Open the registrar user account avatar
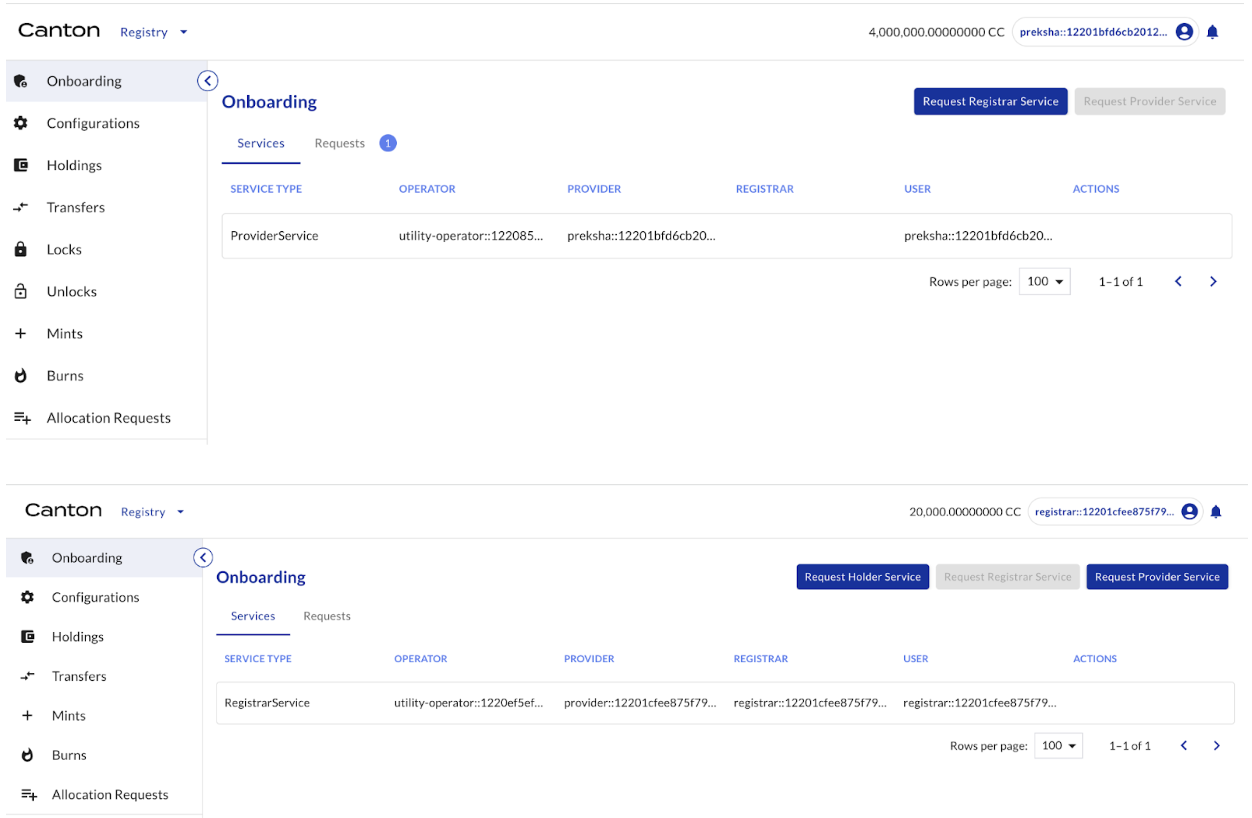 coord(1189,511)
